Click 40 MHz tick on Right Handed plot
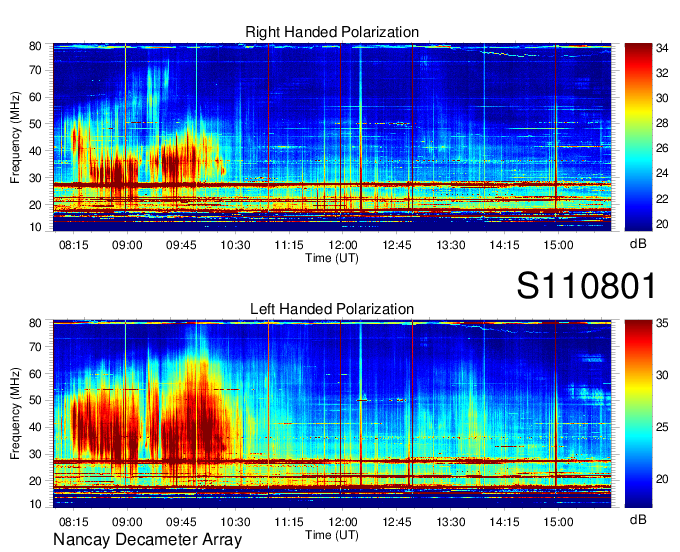Screen dimensions: 680x552 (x=35, y=151)
